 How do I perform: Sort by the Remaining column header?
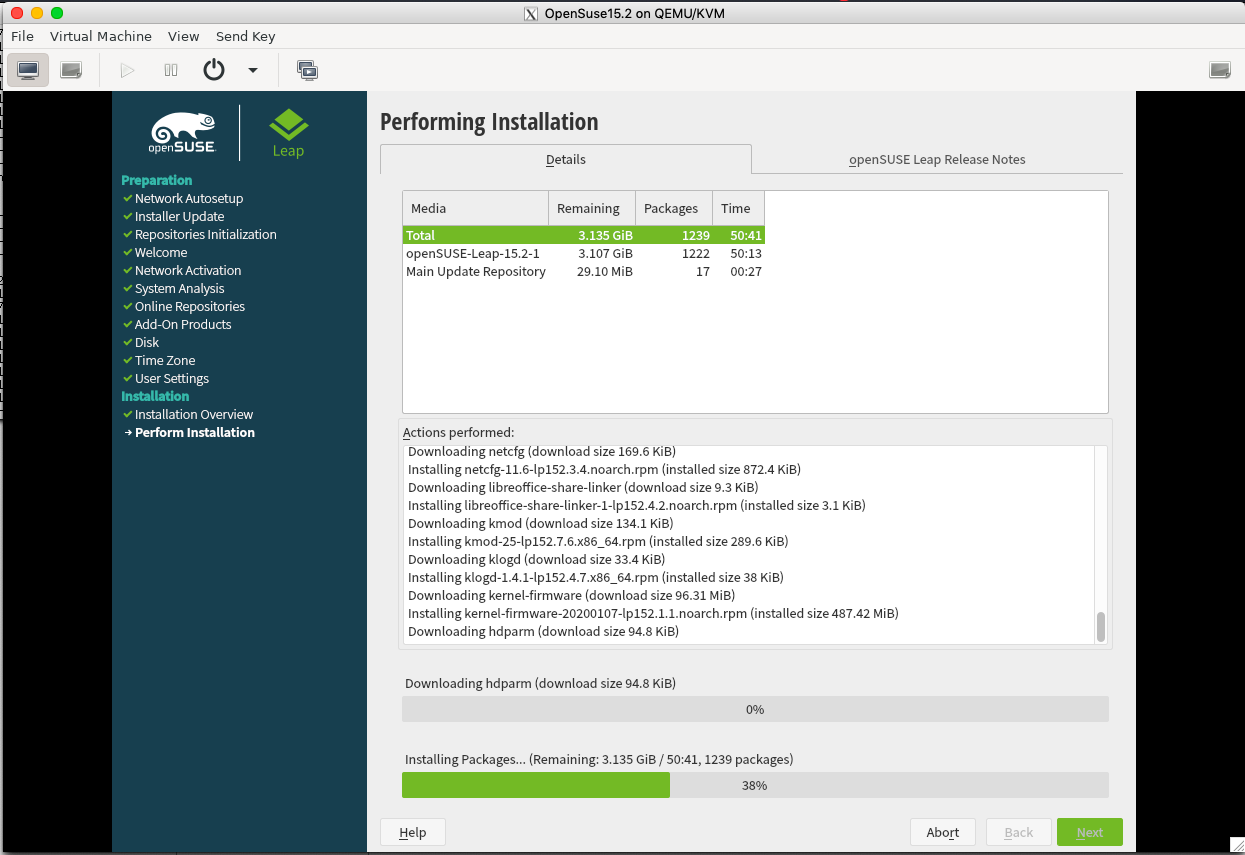[592, 208]
